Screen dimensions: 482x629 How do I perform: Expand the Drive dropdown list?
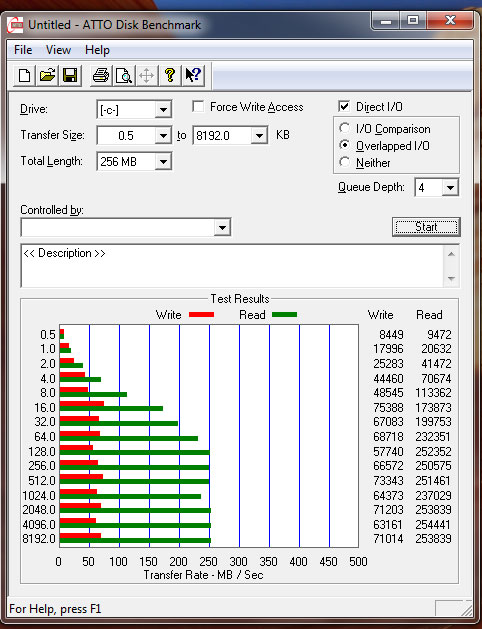tap(163, 110)
